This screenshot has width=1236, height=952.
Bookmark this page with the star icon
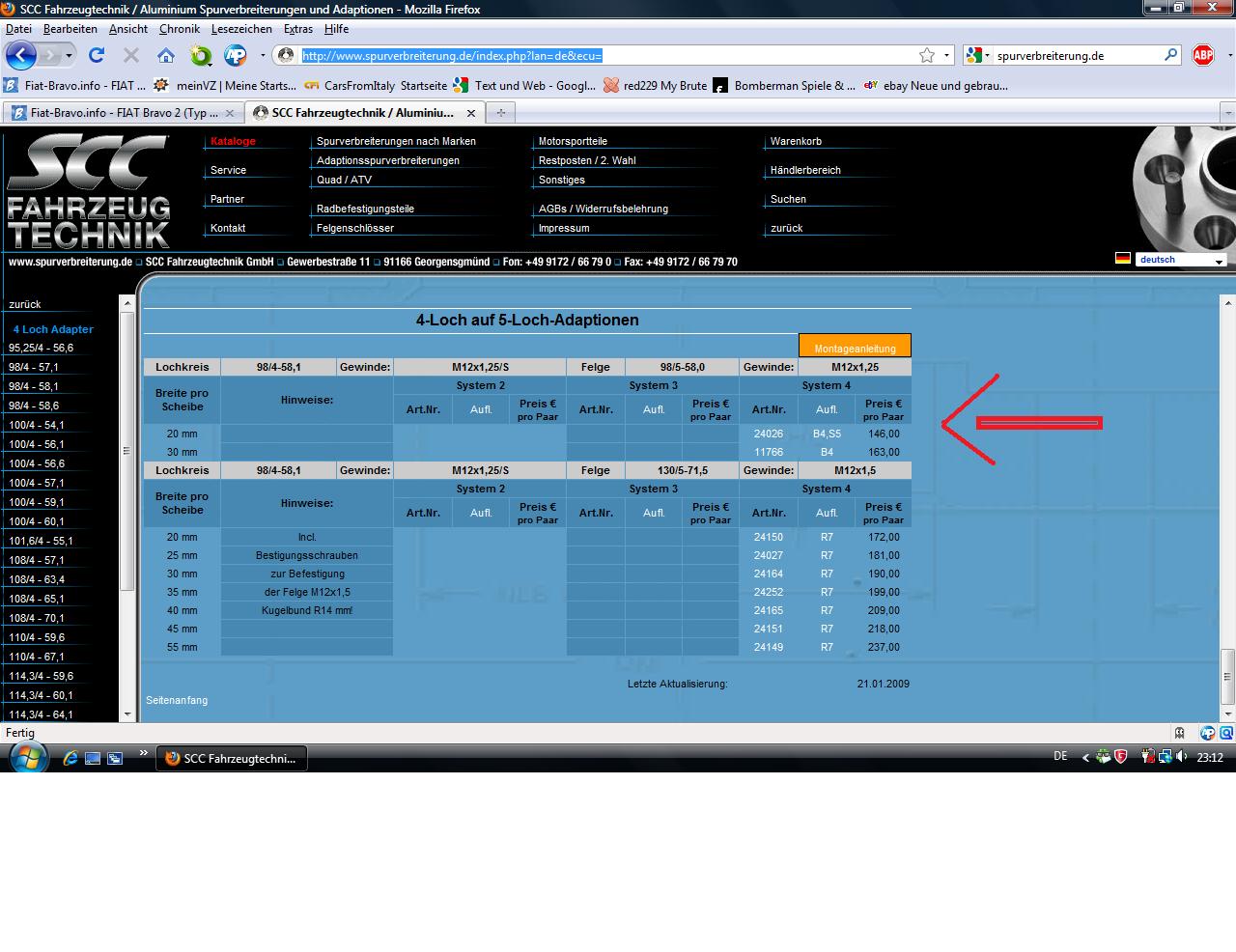pos(927,55)
